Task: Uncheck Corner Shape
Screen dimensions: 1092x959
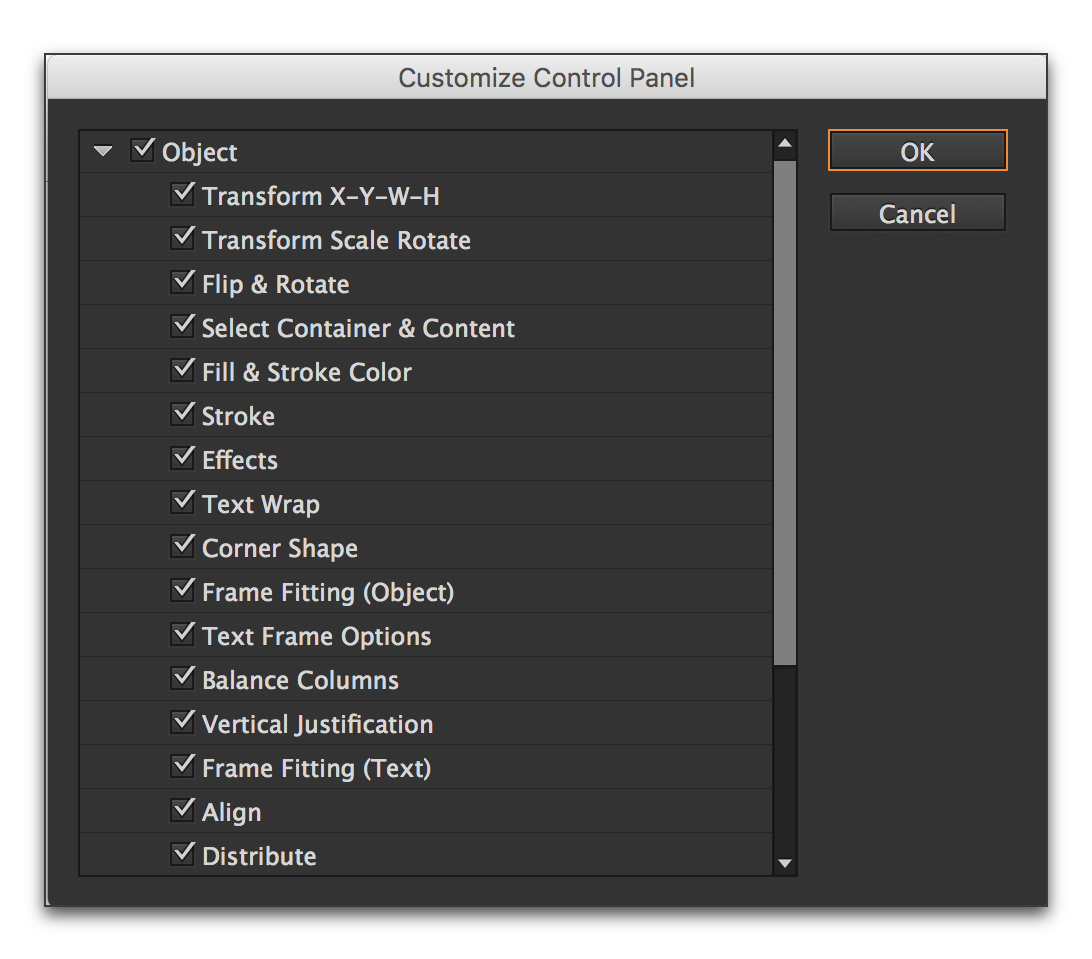Action: pyautogui.click(x=183, y=545)
